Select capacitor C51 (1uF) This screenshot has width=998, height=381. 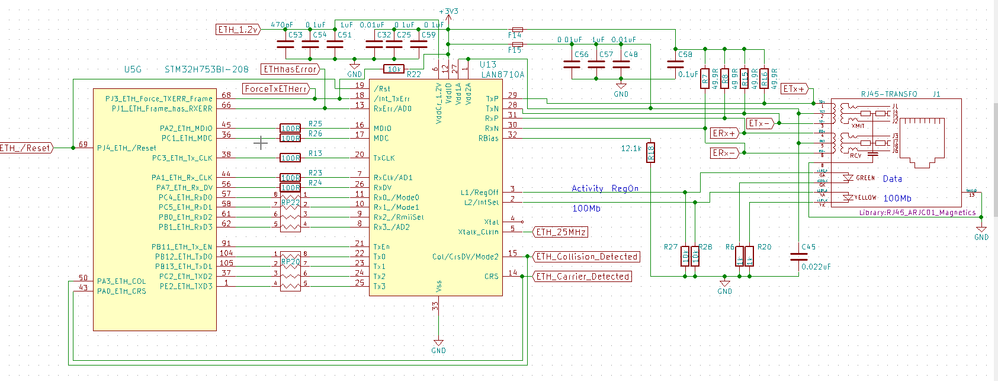coord(335,44)
